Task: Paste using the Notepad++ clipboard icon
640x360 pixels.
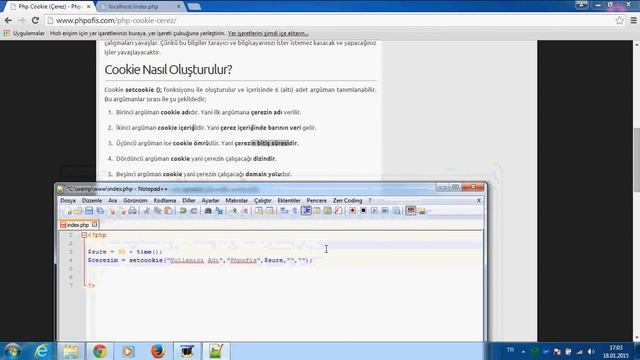Action: (x=168, y=211)
